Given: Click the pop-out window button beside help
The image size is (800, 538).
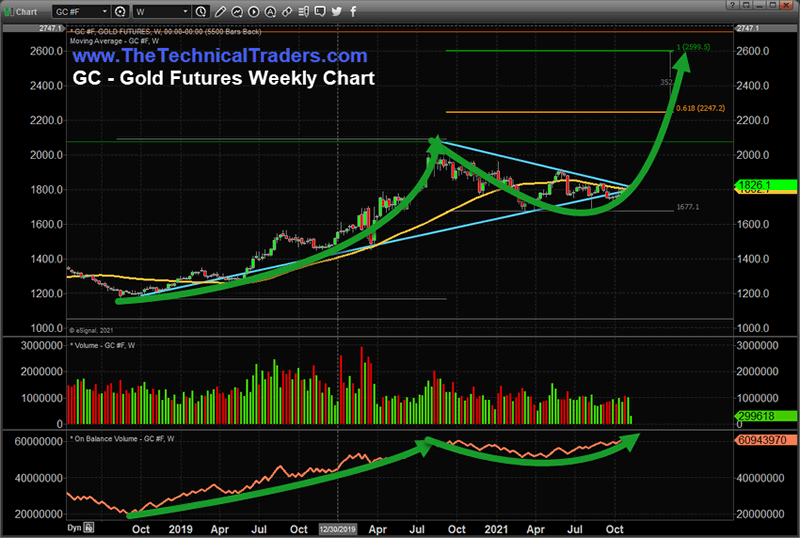Looking at the screenshot, I should point(746,5).
